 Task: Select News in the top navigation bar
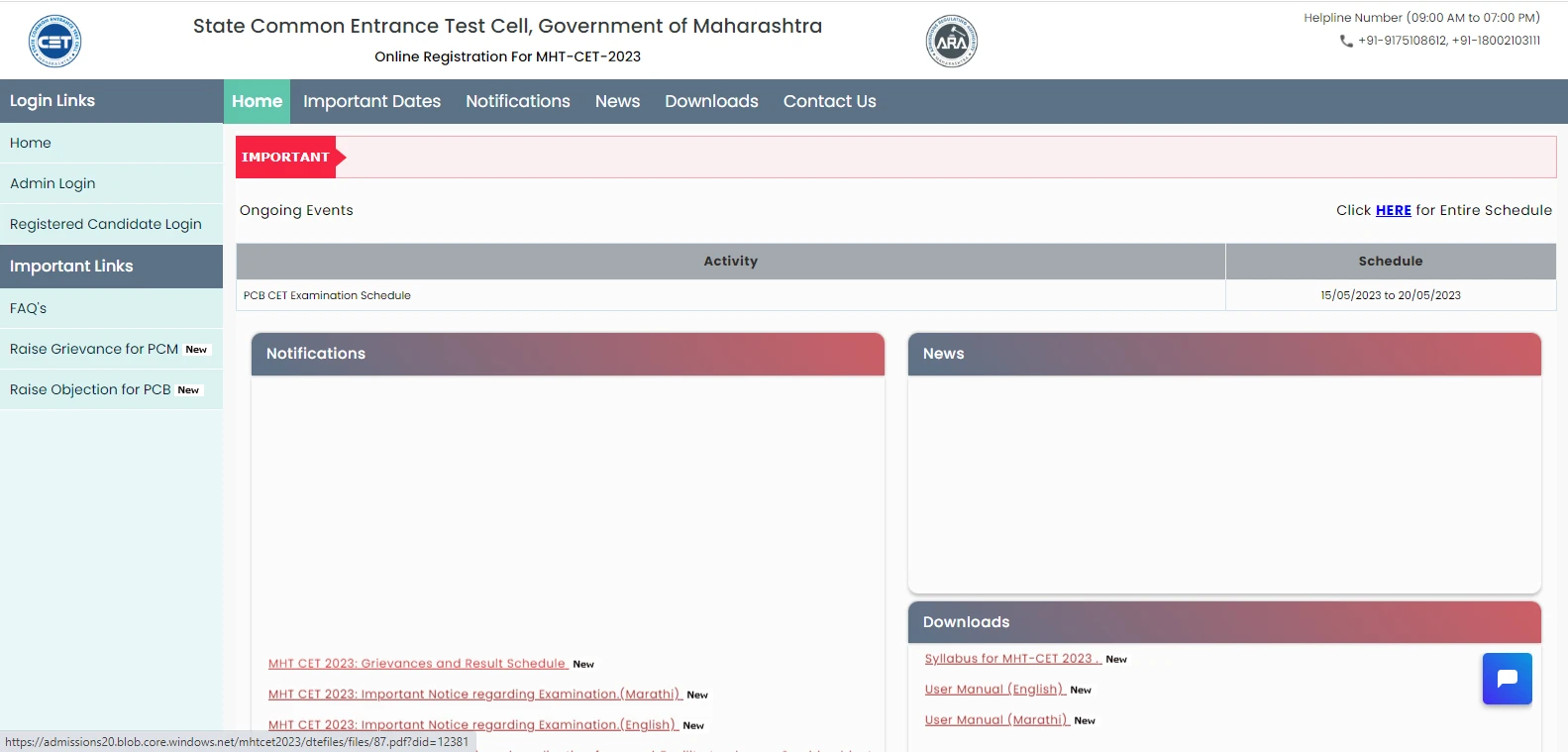coord(617,101)
